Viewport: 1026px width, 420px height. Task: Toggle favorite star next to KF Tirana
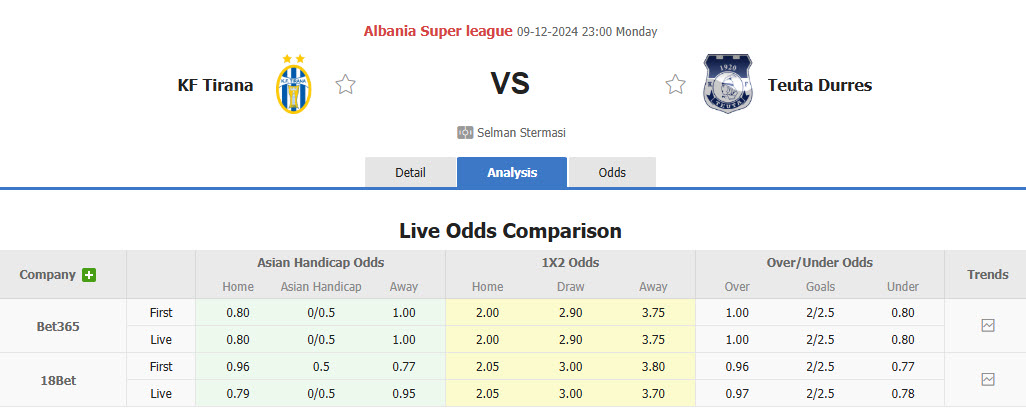(x=345, y=85)
